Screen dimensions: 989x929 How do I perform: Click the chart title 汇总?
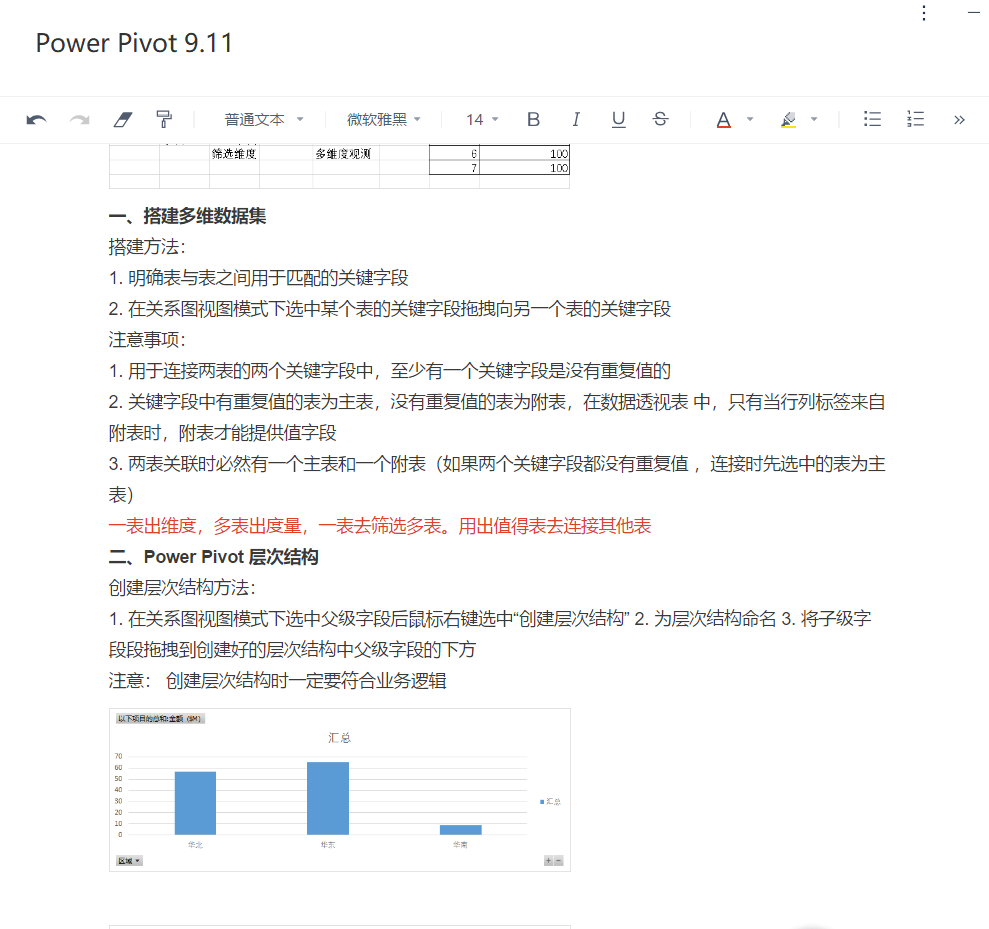[339, 738]
